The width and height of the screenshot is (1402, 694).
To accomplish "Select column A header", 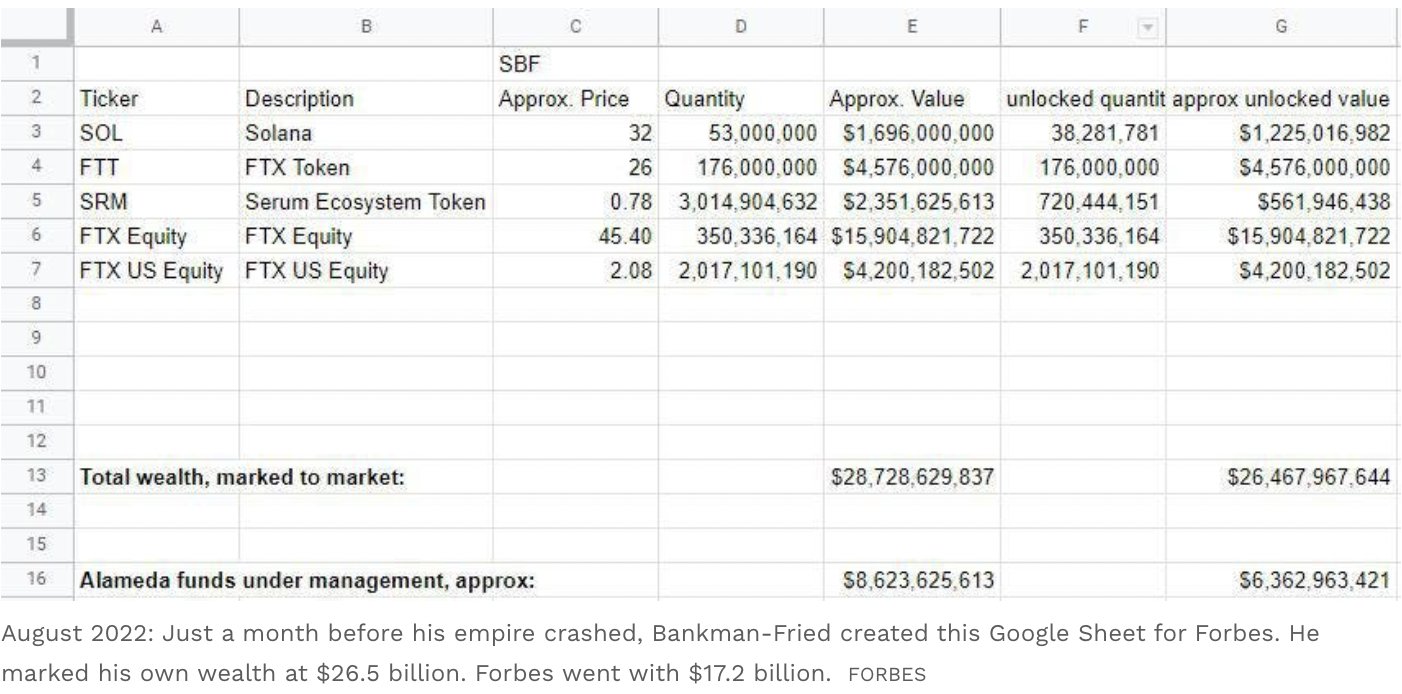I will tap(157, 28).
